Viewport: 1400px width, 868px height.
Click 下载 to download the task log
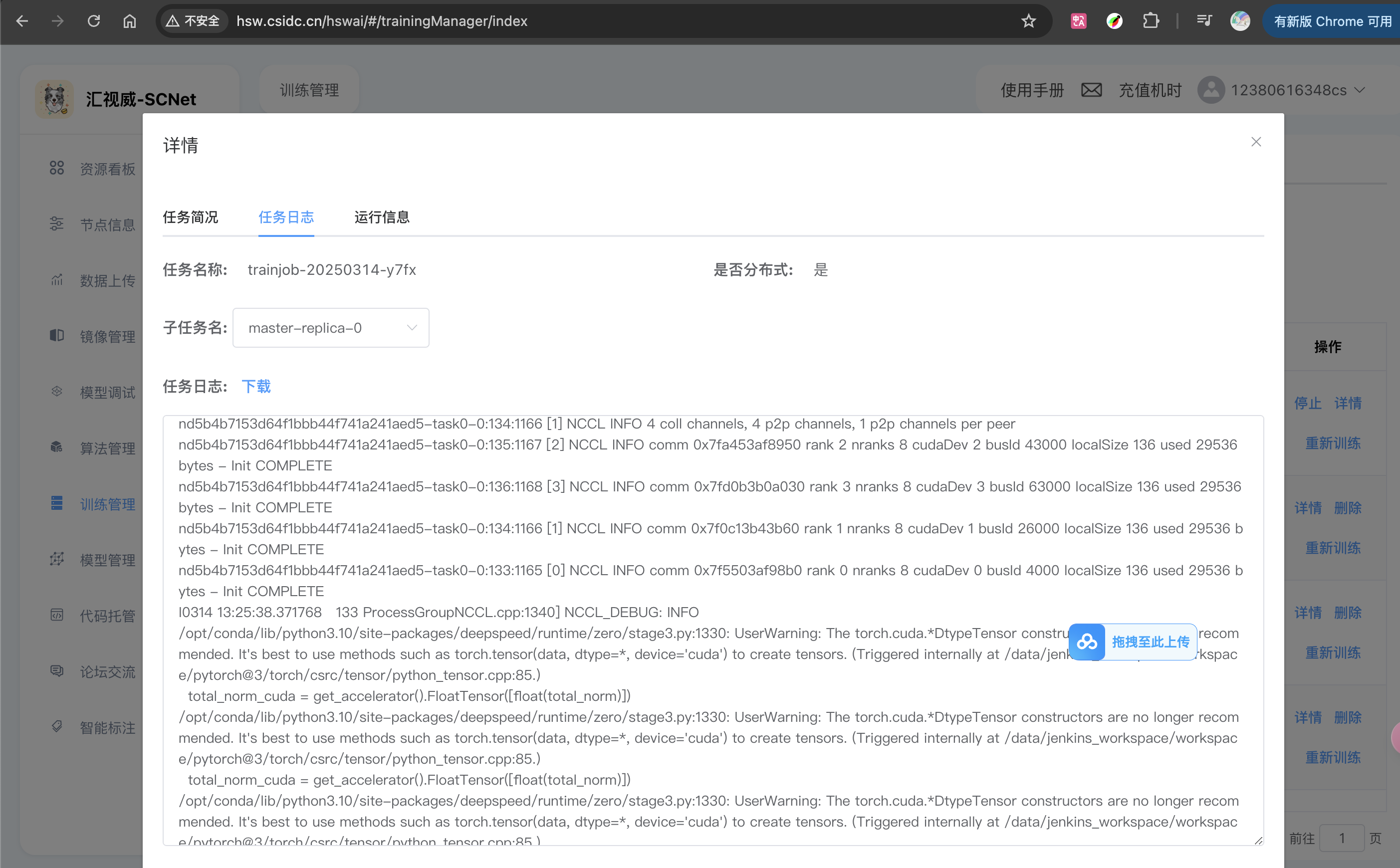pyautogui.click(x=256, y=386)
